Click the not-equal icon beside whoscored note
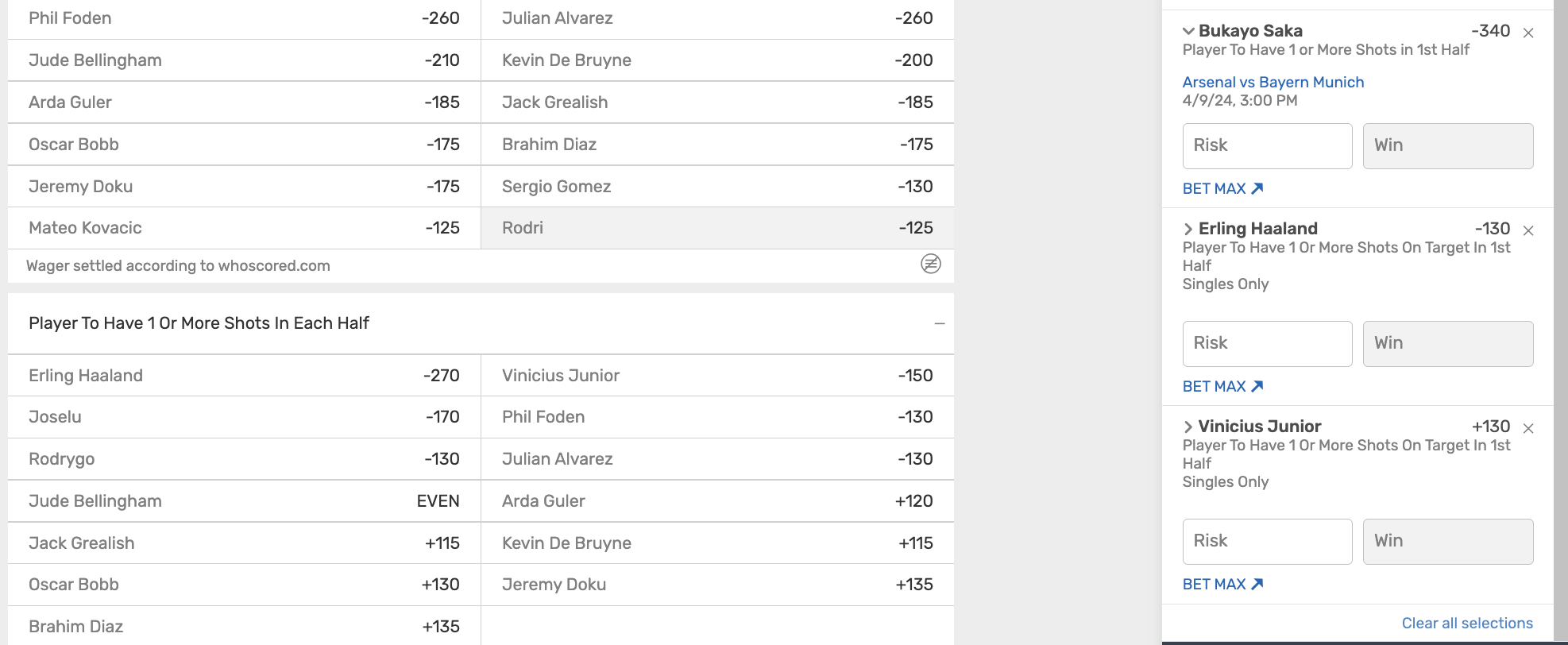Screen dimensions: 1568x645 931,264
